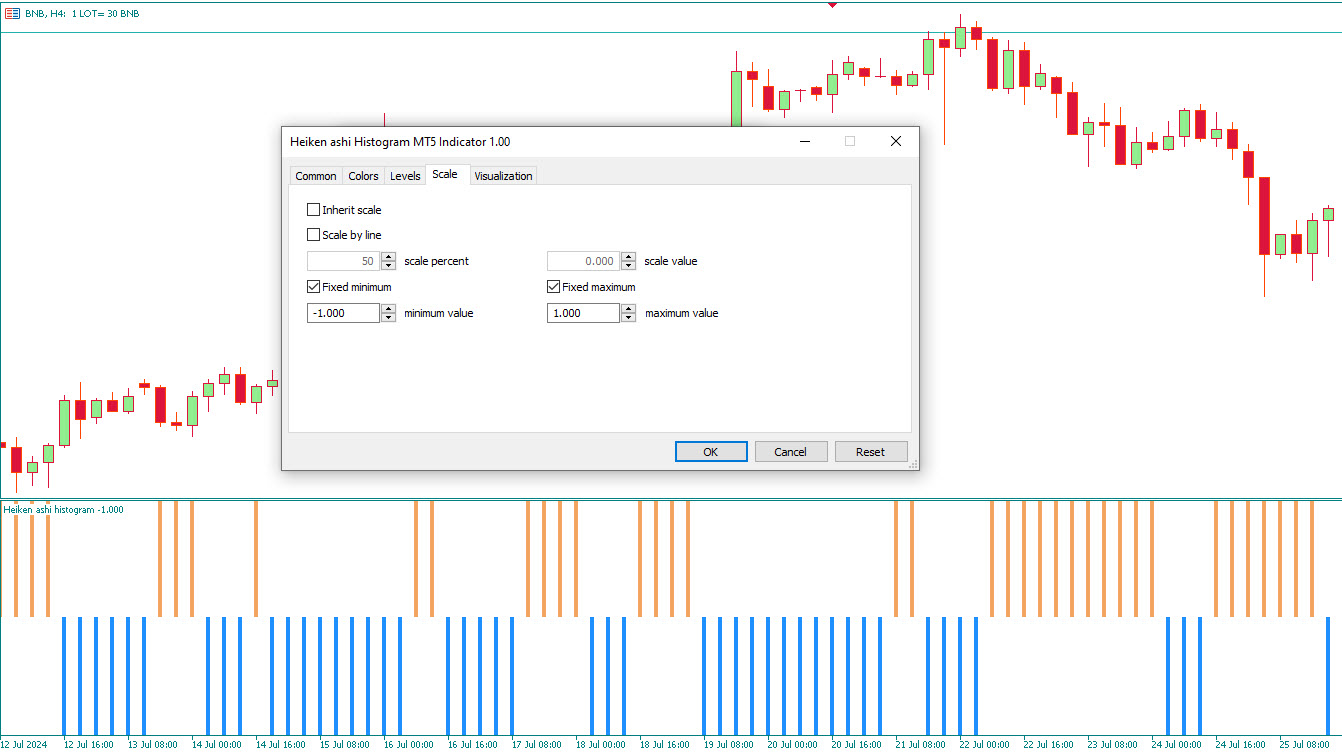The width and height of the screenshot is (1342, 754).
Task: Enable the Scale by line option
Action: click(313, 234)
